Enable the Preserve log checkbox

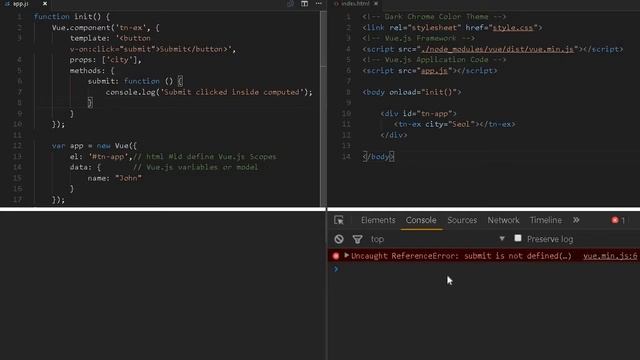point(518,238)
